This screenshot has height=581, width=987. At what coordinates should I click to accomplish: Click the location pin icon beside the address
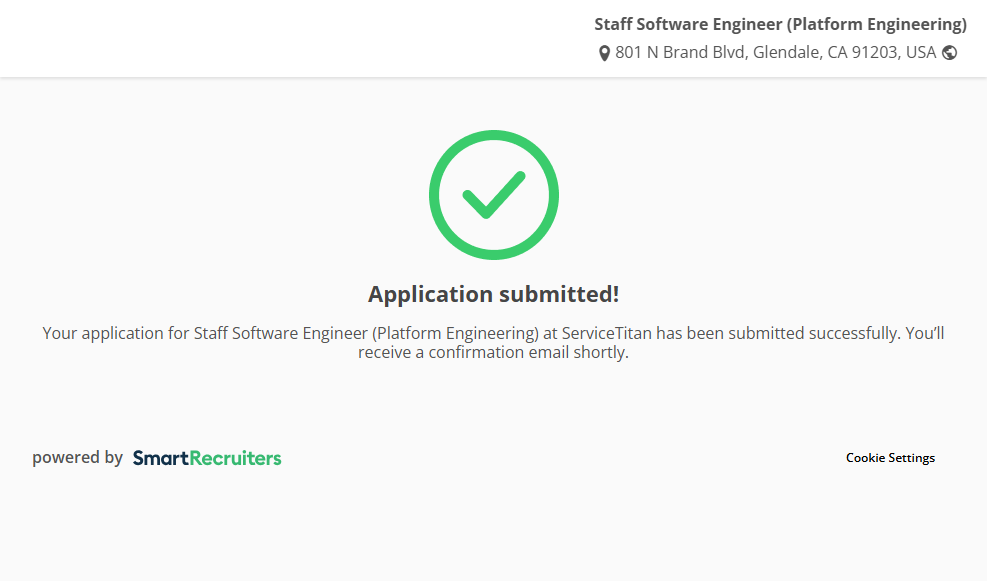click(x=604, y=53)
